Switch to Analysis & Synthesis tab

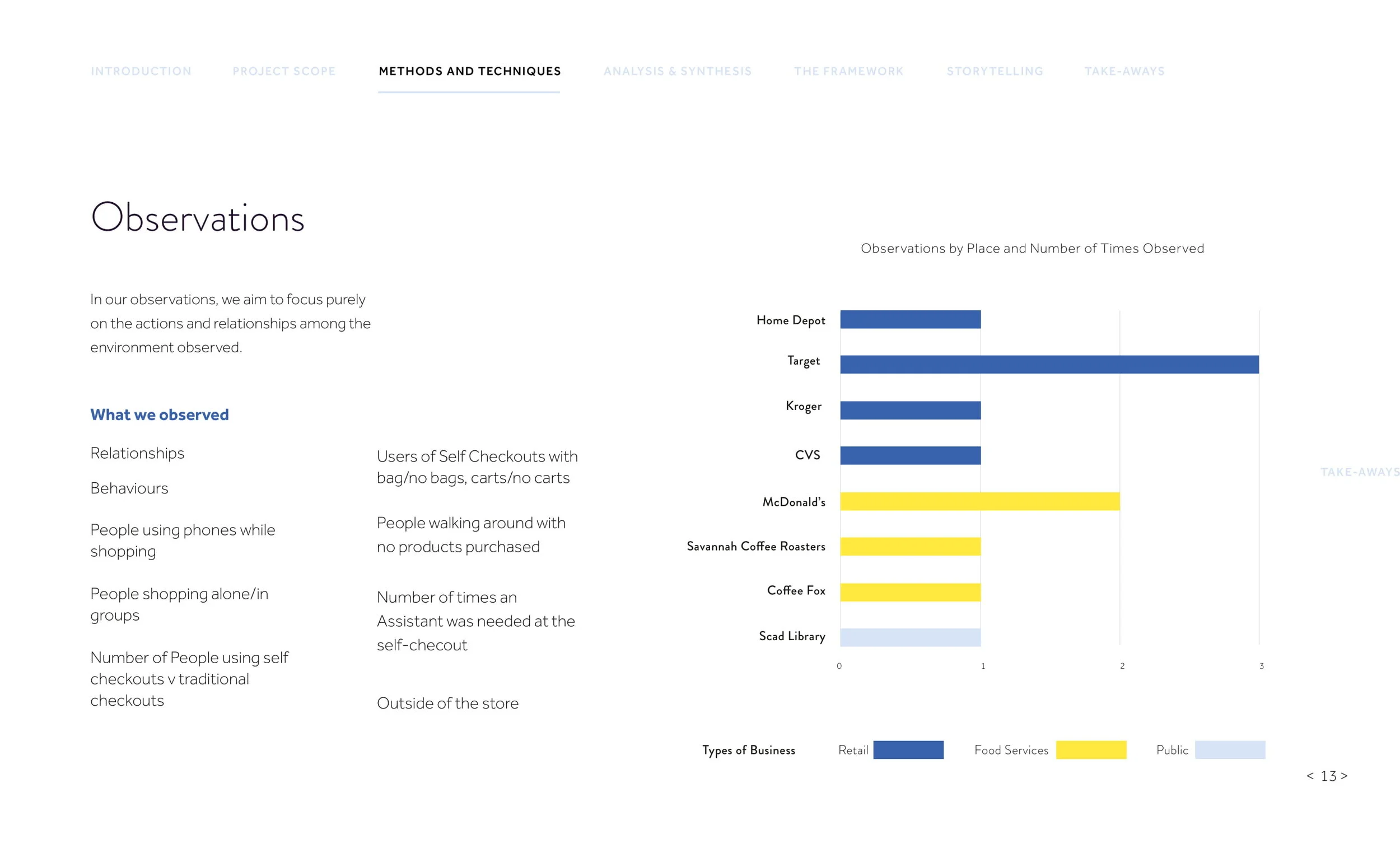tap(677, 71)
